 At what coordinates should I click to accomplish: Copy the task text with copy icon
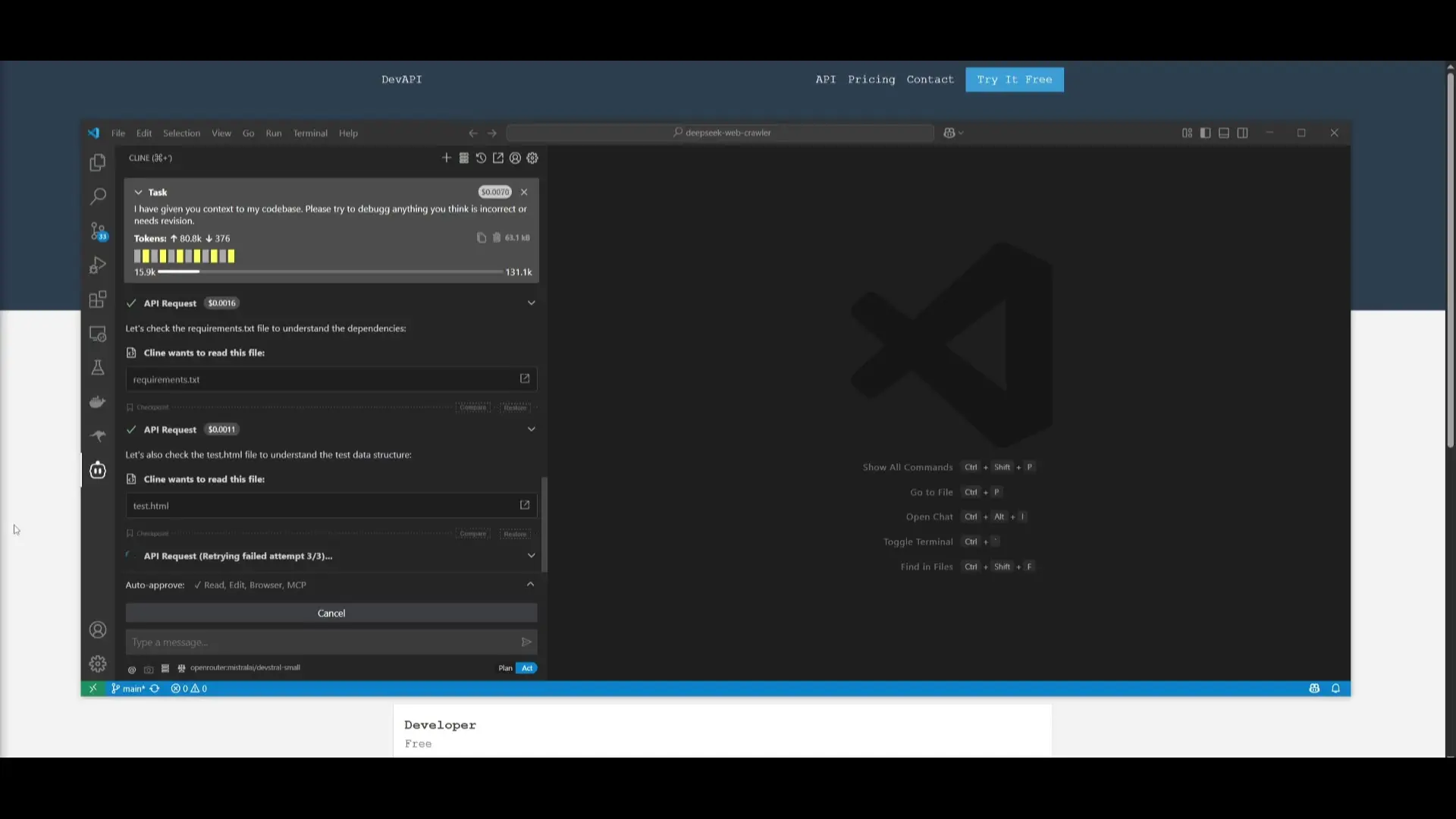tap(482, 238)
